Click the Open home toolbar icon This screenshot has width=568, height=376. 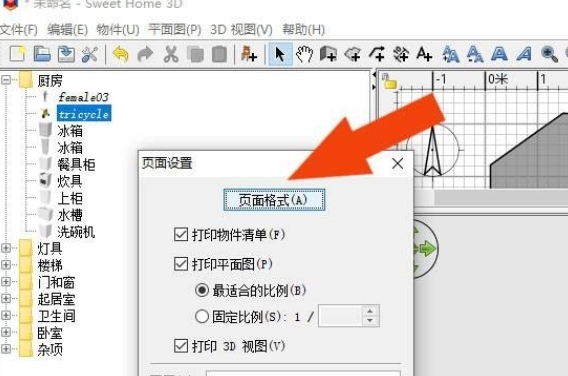[42, 54]
